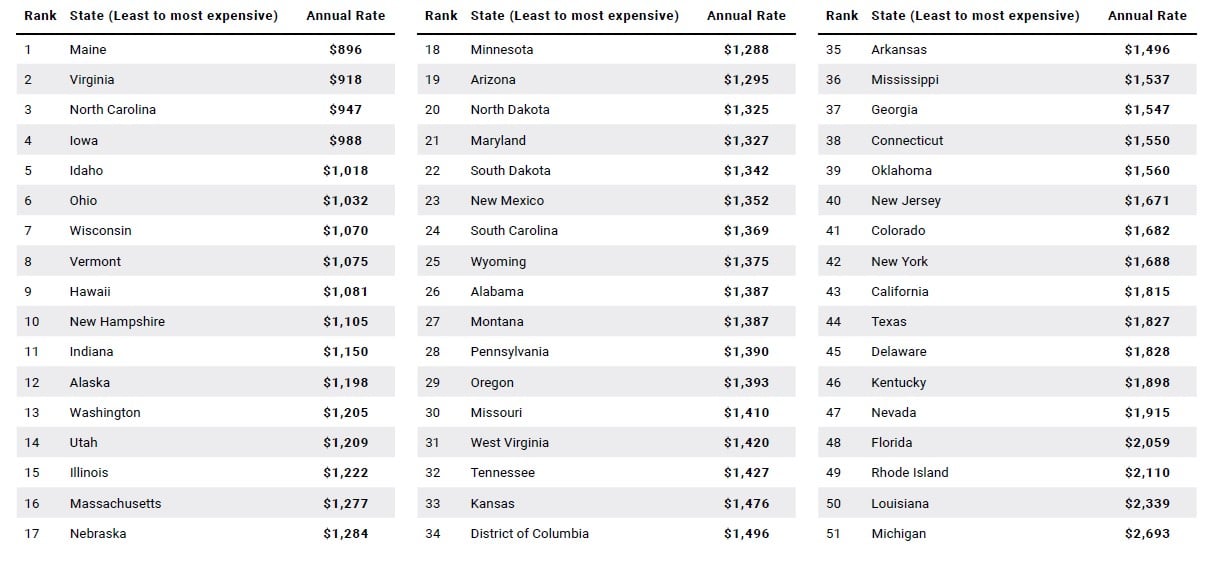Select the Texas row label

pyautogui.click(x=888, y=321)
